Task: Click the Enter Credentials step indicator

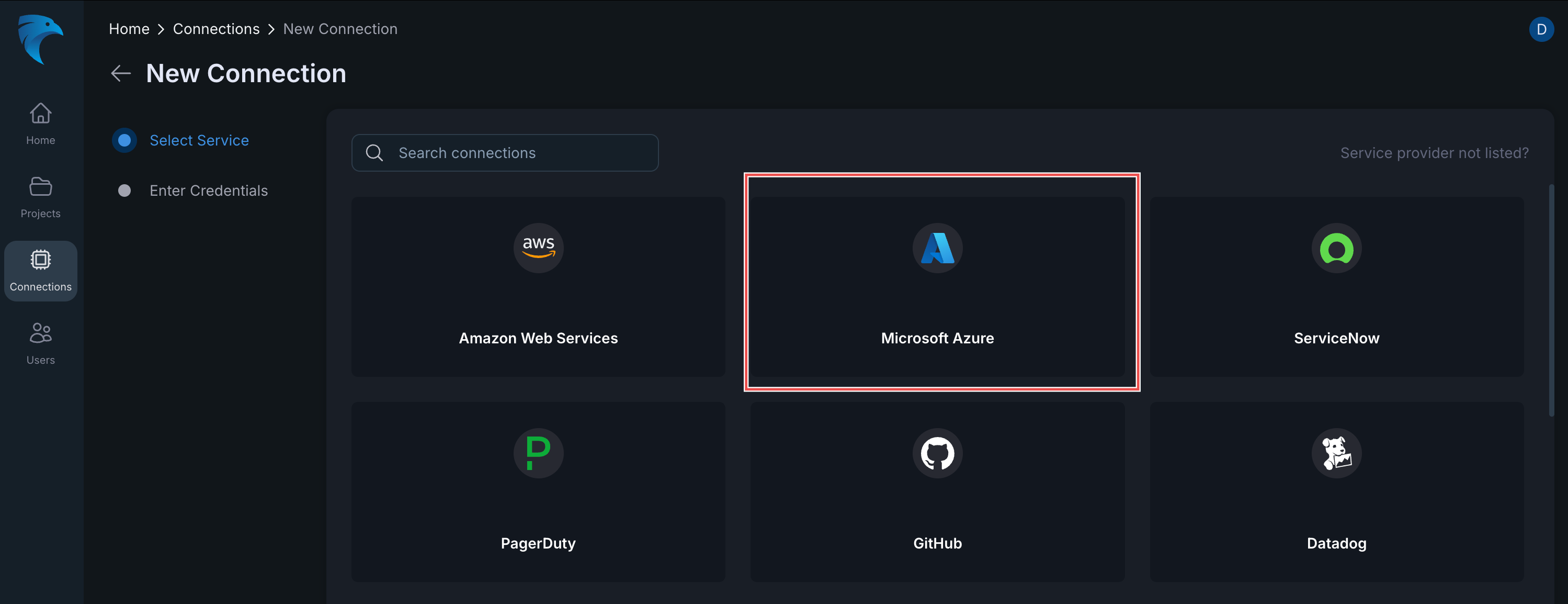Action: point(124,191)
